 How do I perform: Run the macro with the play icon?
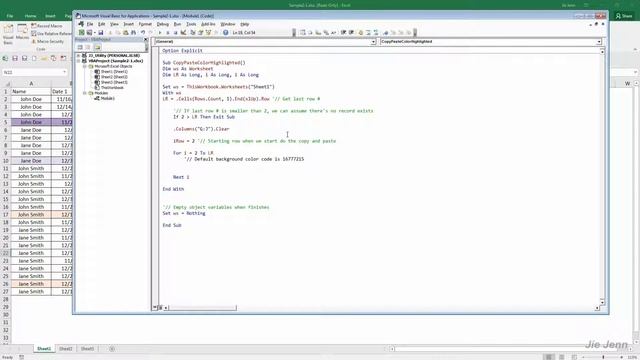point(160,33)
